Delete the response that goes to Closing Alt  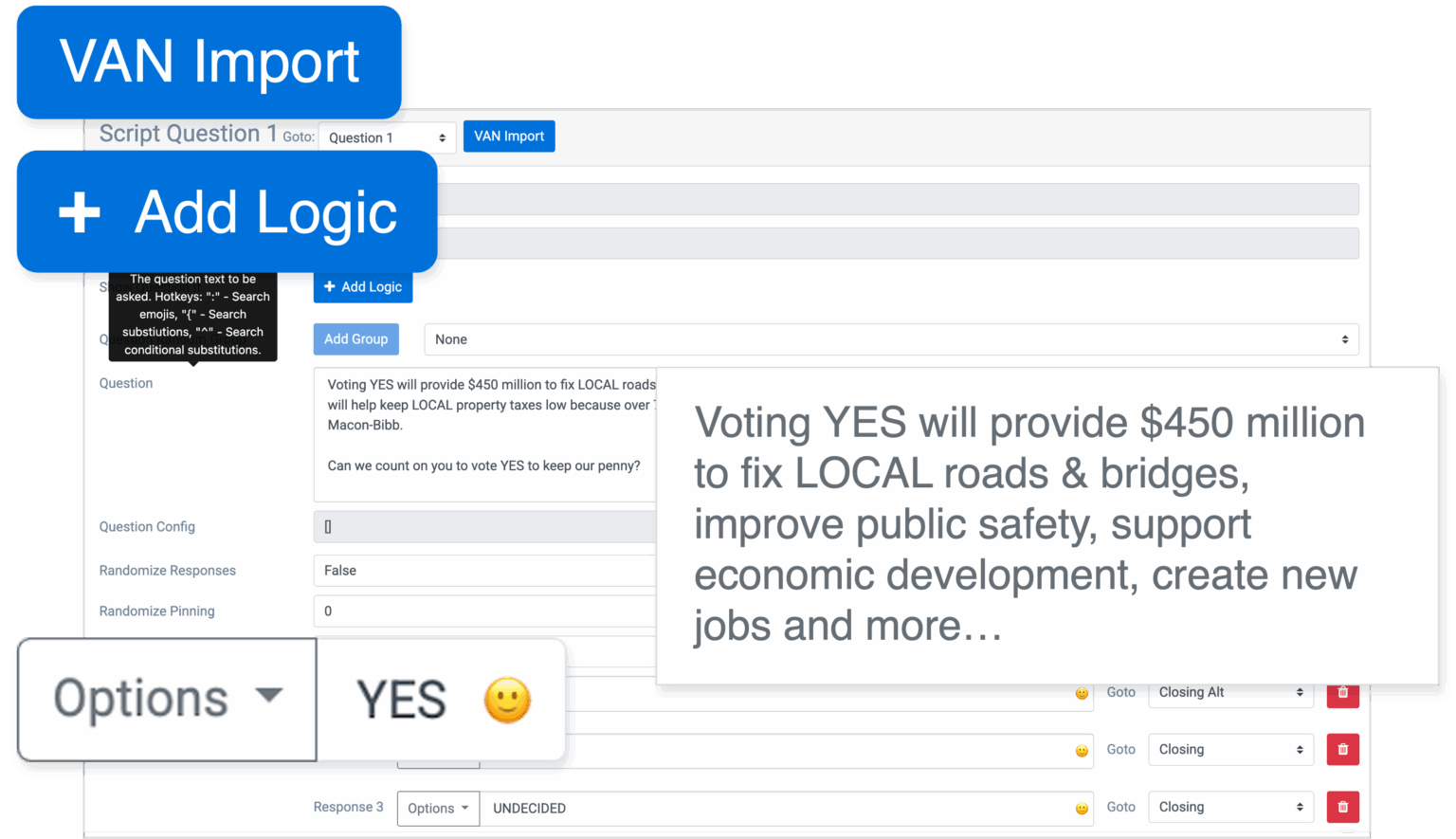coord(1342,693)
